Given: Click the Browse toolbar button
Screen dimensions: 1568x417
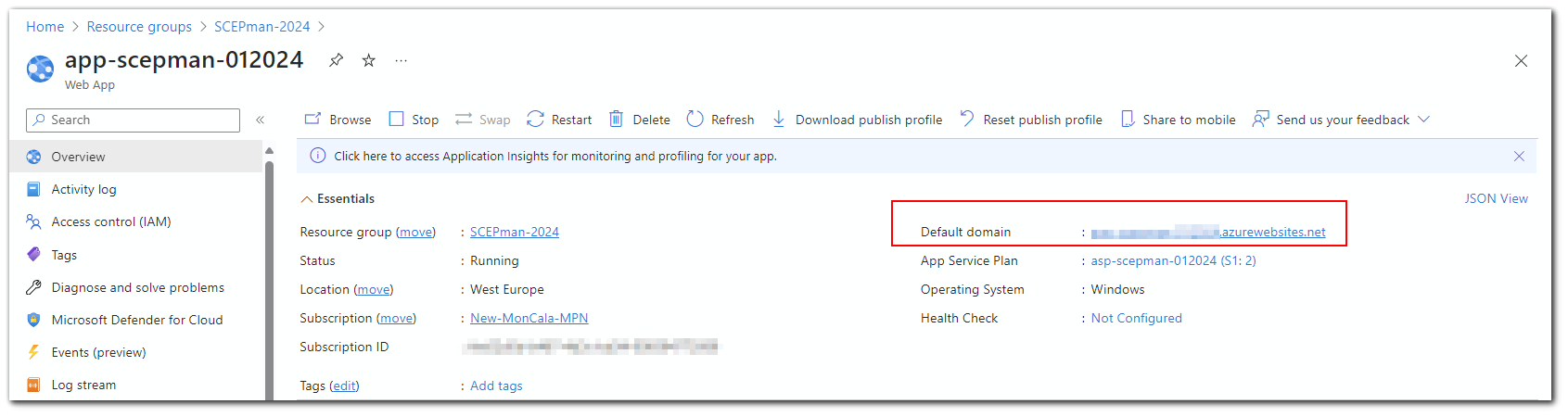Looking at the screenshot, I should [338, 120].
